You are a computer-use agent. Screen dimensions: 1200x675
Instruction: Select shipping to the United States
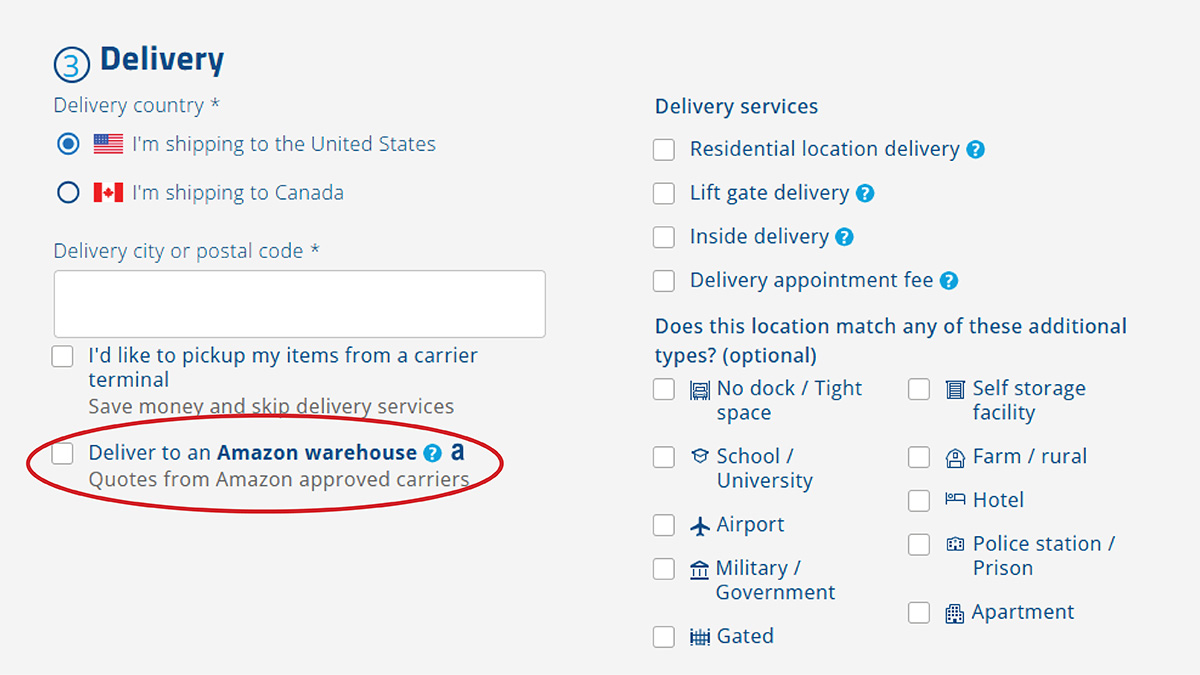tap(67, 143)
